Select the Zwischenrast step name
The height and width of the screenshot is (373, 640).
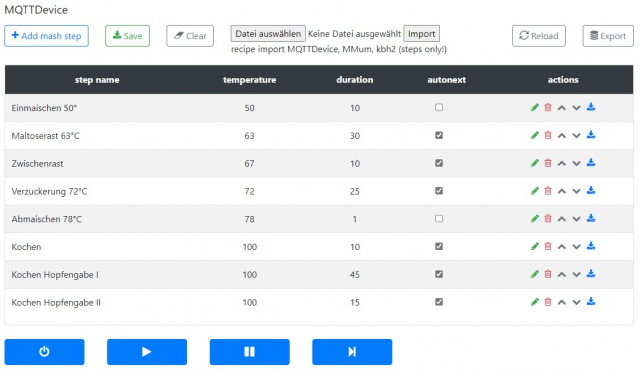click(38, 164)
